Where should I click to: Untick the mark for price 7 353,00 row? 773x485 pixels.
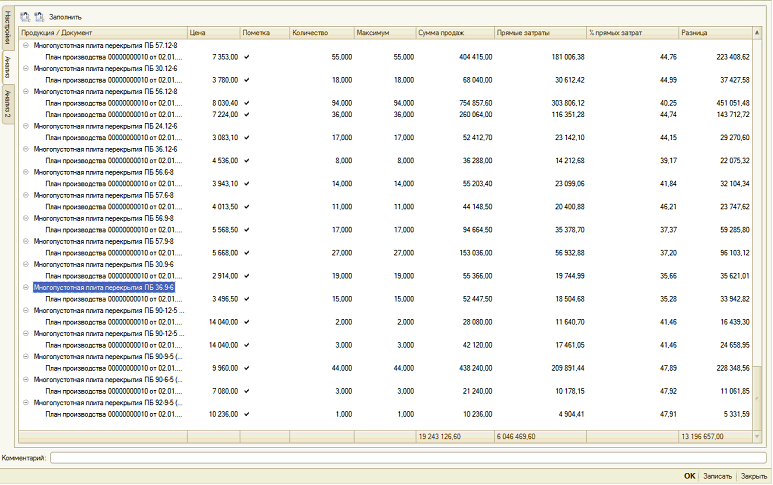click(246, 57)
